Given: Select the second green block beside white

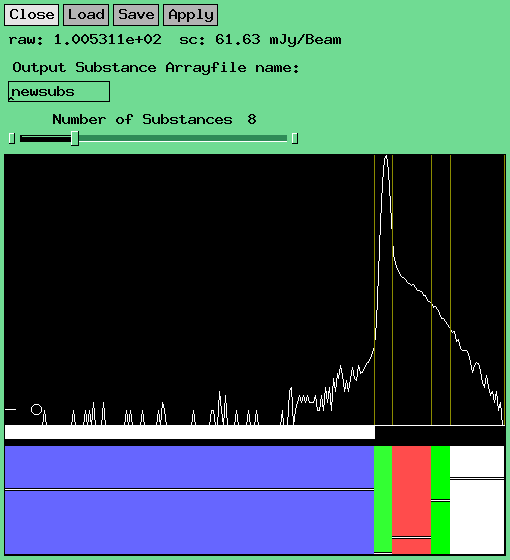Looking at the screenshot, I should click(440, 500).
